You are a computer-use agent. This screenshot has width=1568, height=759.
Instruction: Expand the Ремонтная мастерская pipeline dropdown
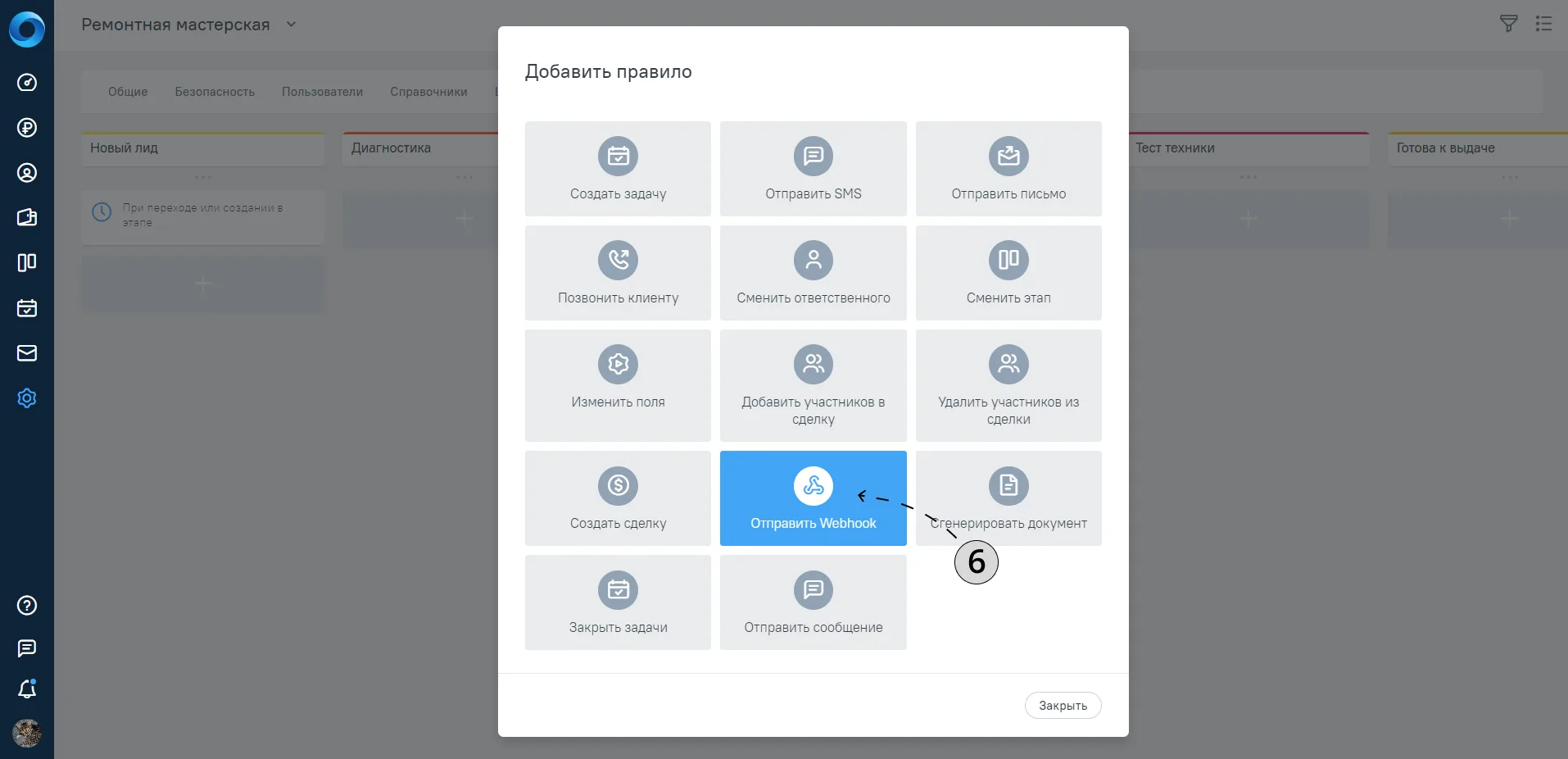(291, 25)
